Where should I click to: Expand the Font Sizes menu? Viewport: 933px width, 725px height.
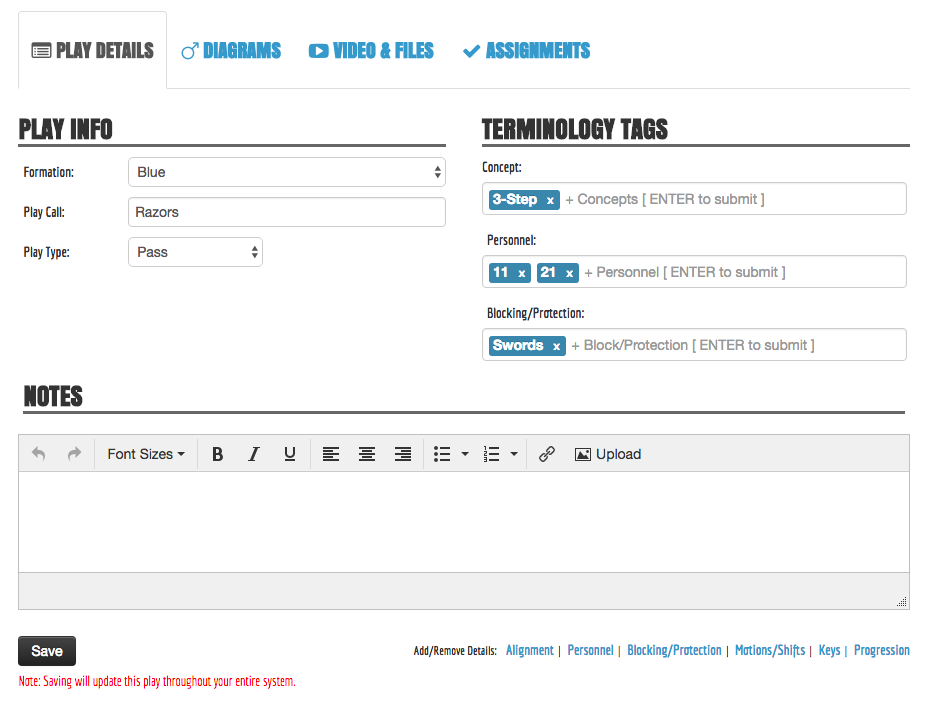pyautogui.click(x=146, y=454)
